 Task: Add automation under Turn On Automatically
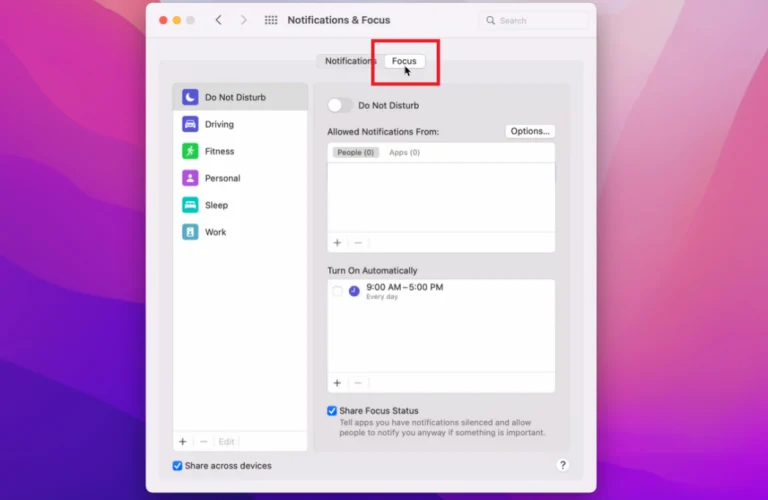click(x=337, y=383)
